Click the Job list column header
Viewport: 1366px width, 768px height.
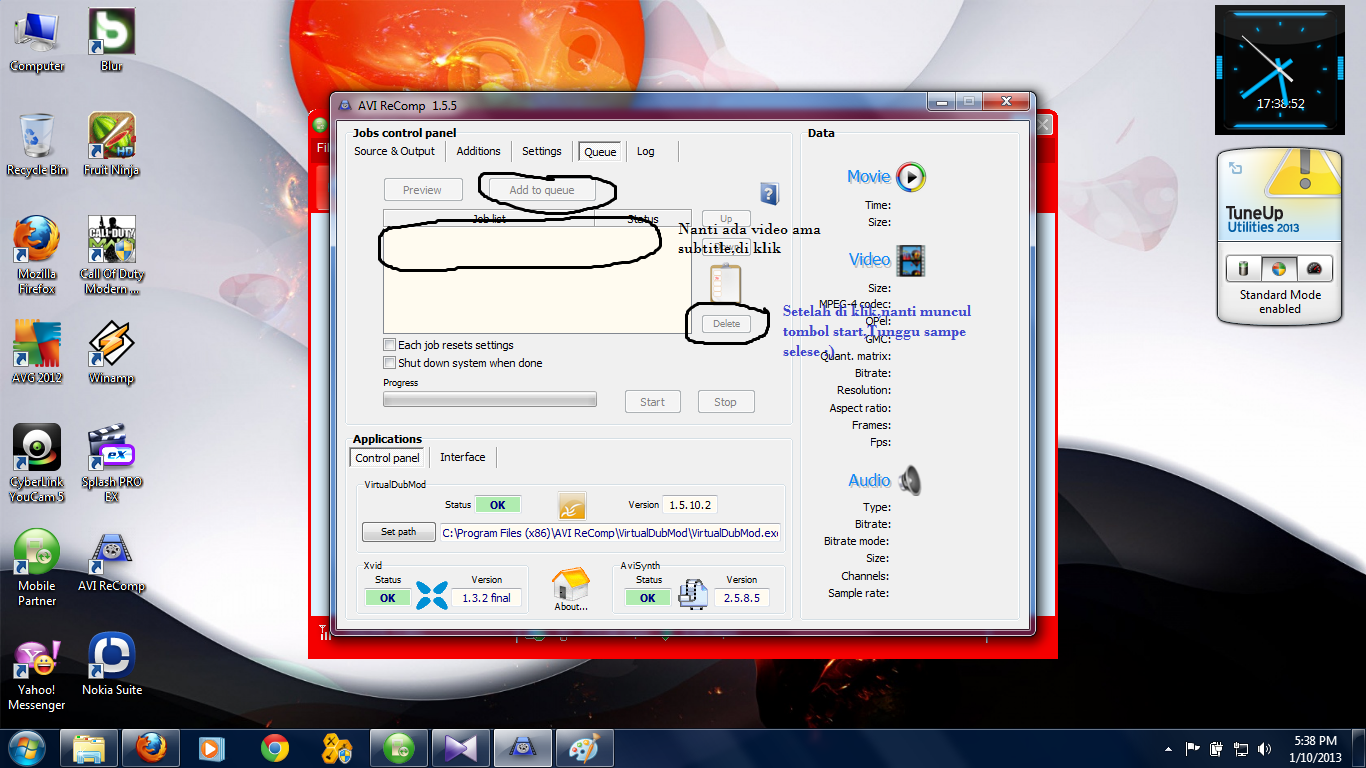489,218
